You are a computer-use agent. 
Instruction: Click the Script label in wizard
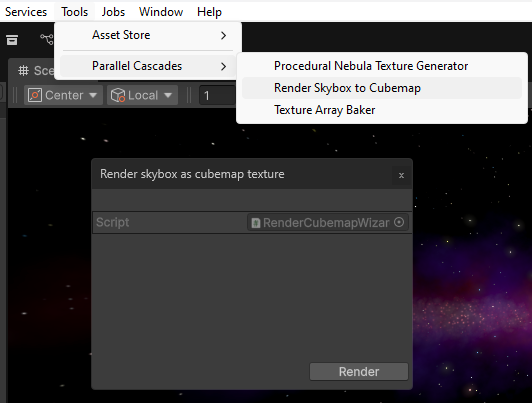[112, 223]
